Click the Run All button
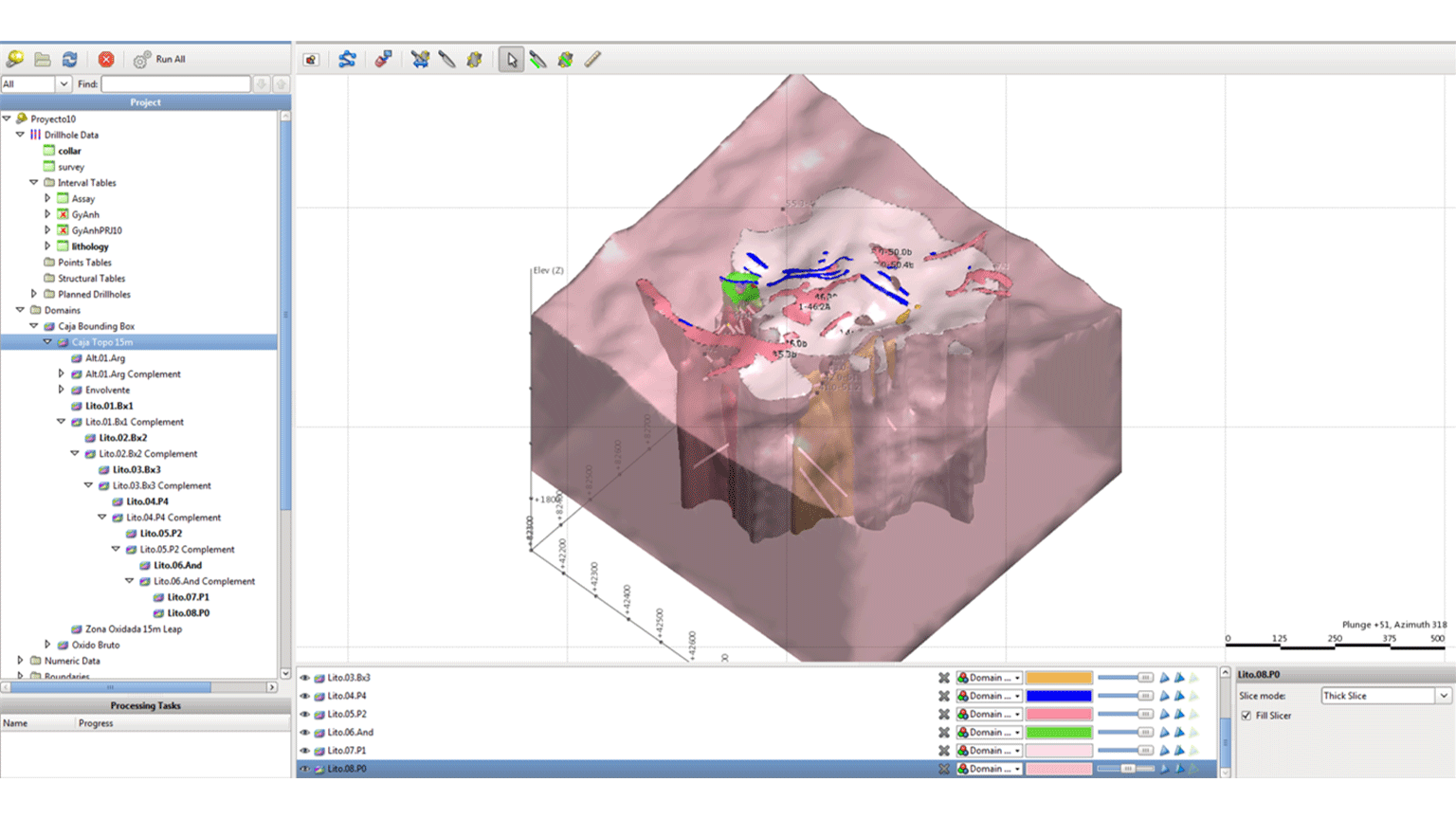Screen dimensions: 1456x819 click(x=159, y=59)
